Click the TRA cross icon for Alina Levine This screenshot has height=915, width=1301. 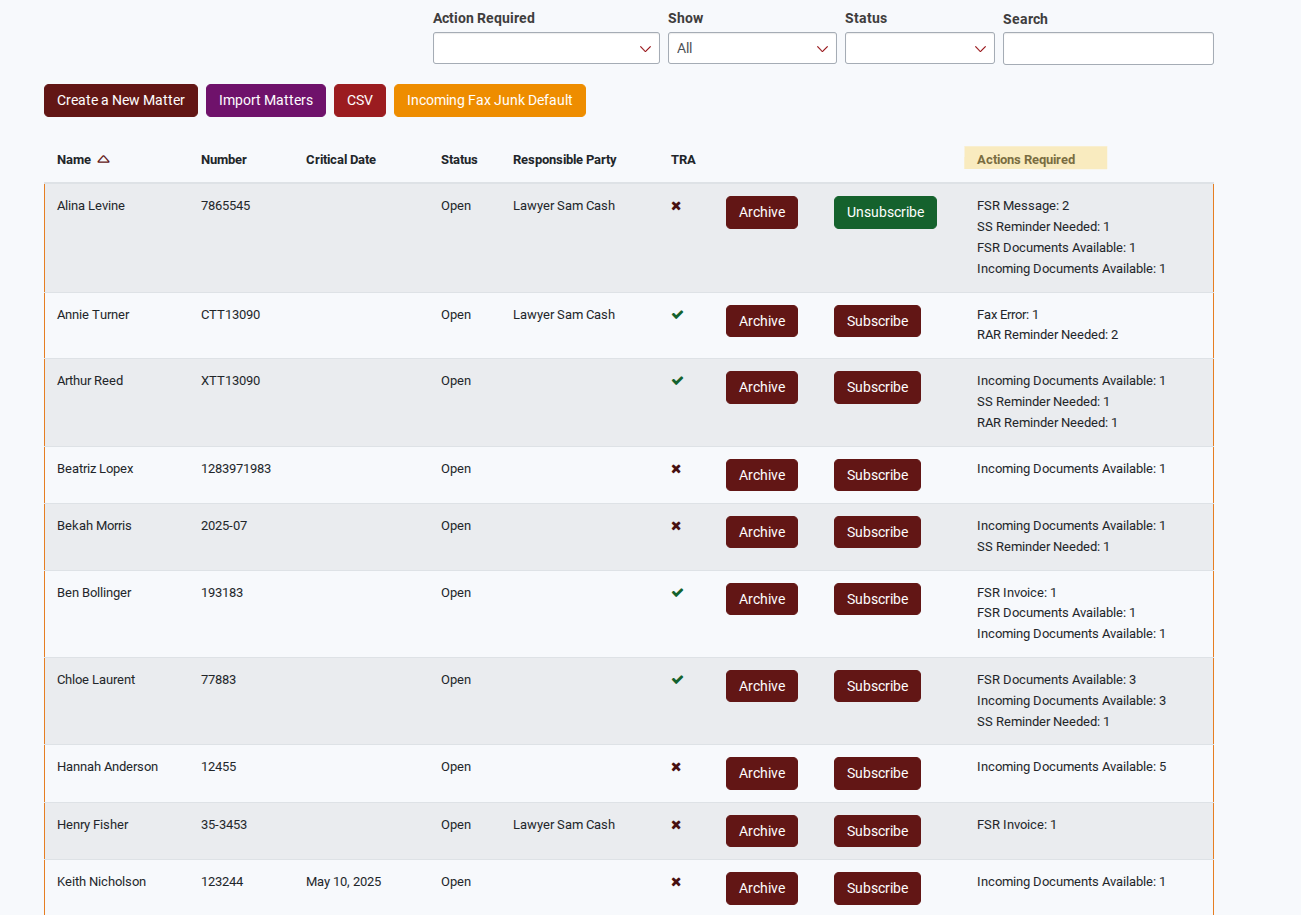(676, 206)
